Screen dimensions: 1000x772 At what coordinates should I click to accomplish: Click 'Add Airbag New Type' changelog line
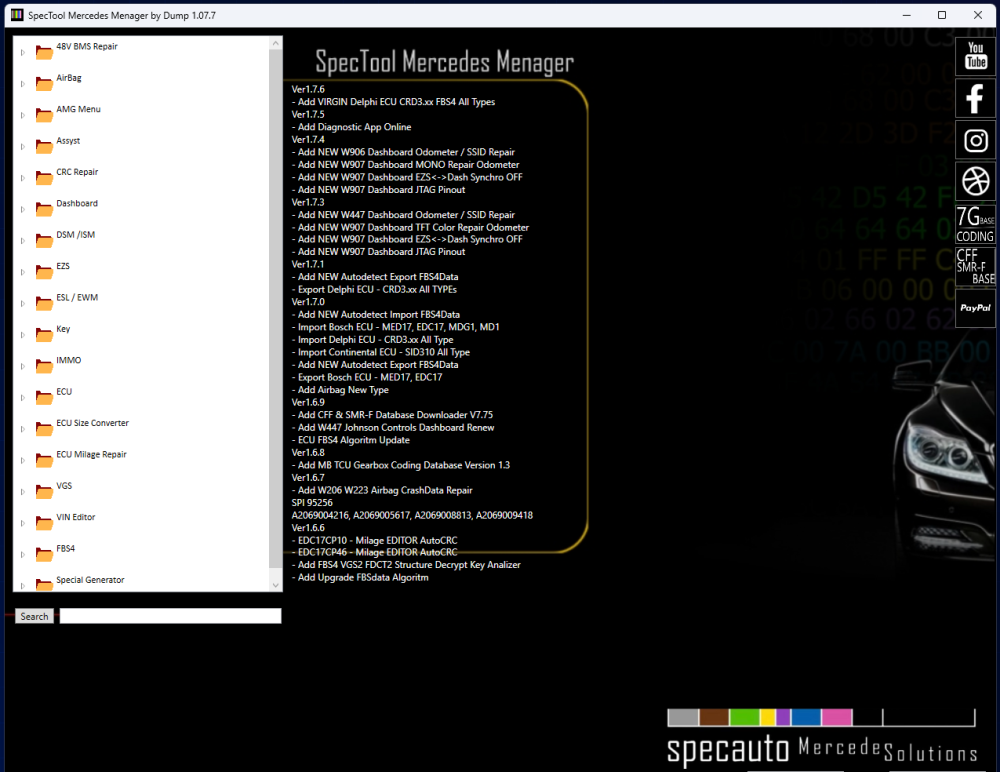pyautogui.click(x=340, y=390)
